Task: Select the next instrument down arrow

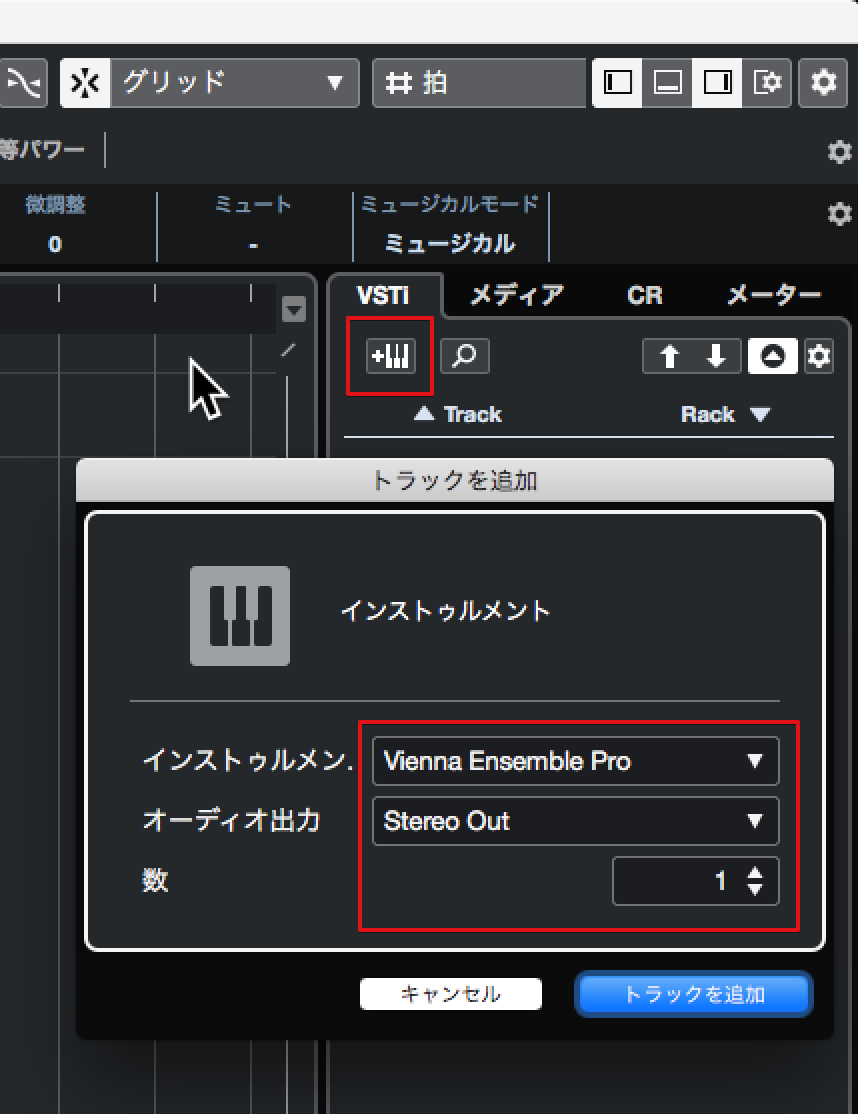Action: [x=717, y=355]
